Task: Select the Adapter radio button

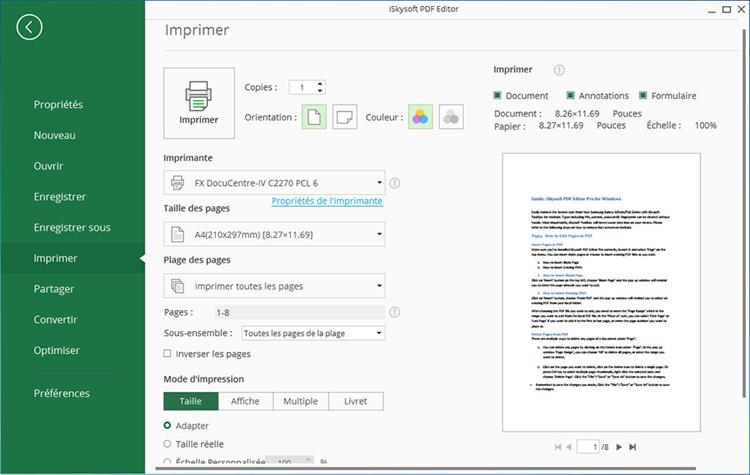Action: [x=167, y=425]
